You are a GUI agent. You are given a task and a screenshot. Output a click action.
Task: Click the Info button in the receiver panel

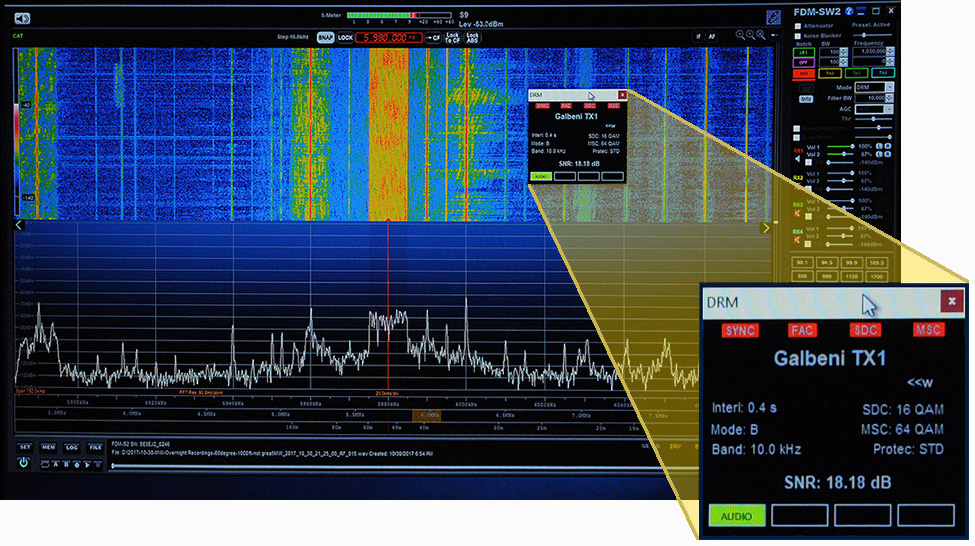tap(806, 99)
